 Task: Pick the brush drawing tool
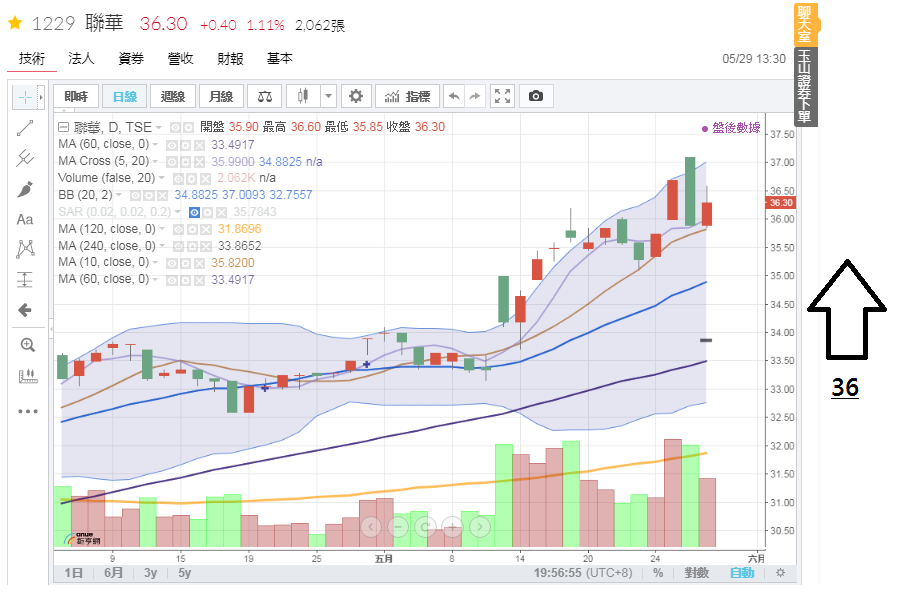[x=25, y=189]
